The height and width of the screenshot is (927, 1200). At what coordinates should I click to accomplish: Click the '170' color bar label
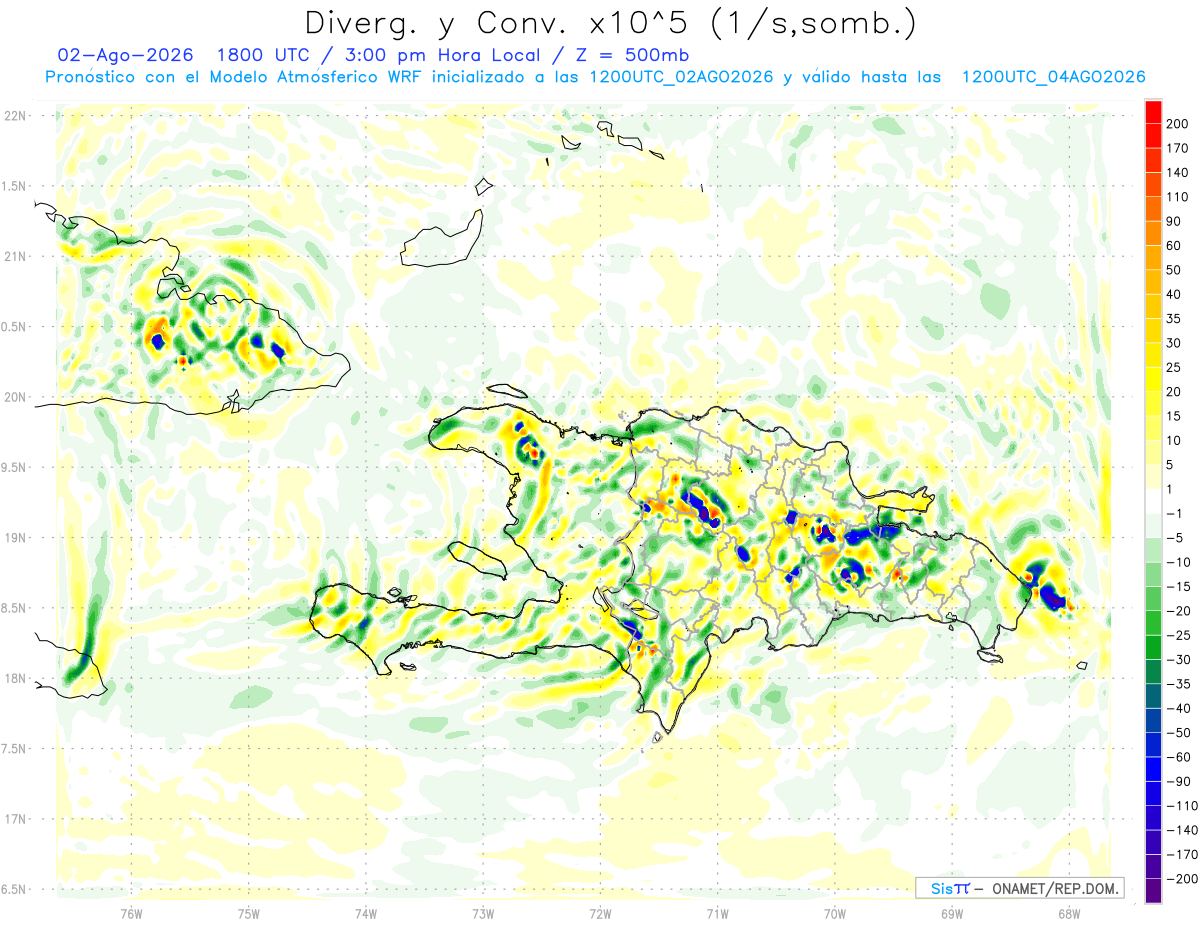[x=1178, y=148]
